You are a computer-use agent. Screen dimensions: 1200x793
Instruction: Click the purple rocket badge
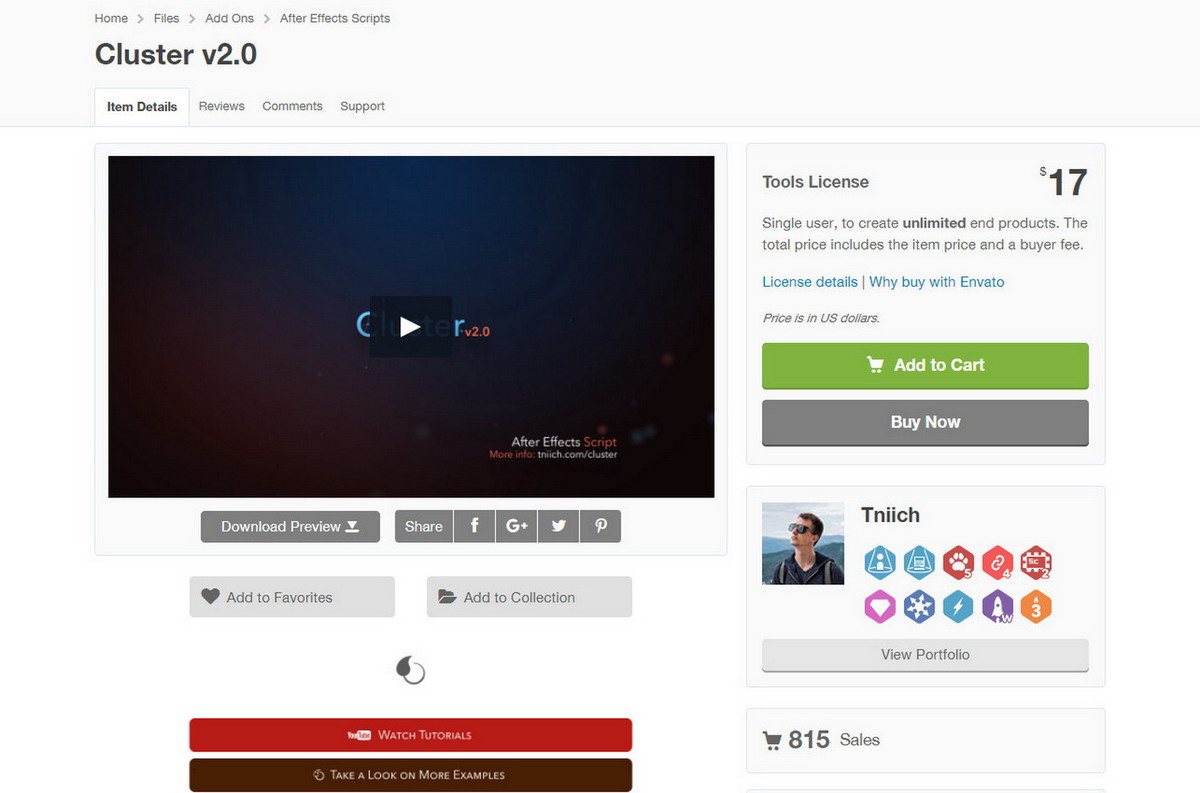click(997, 606)
